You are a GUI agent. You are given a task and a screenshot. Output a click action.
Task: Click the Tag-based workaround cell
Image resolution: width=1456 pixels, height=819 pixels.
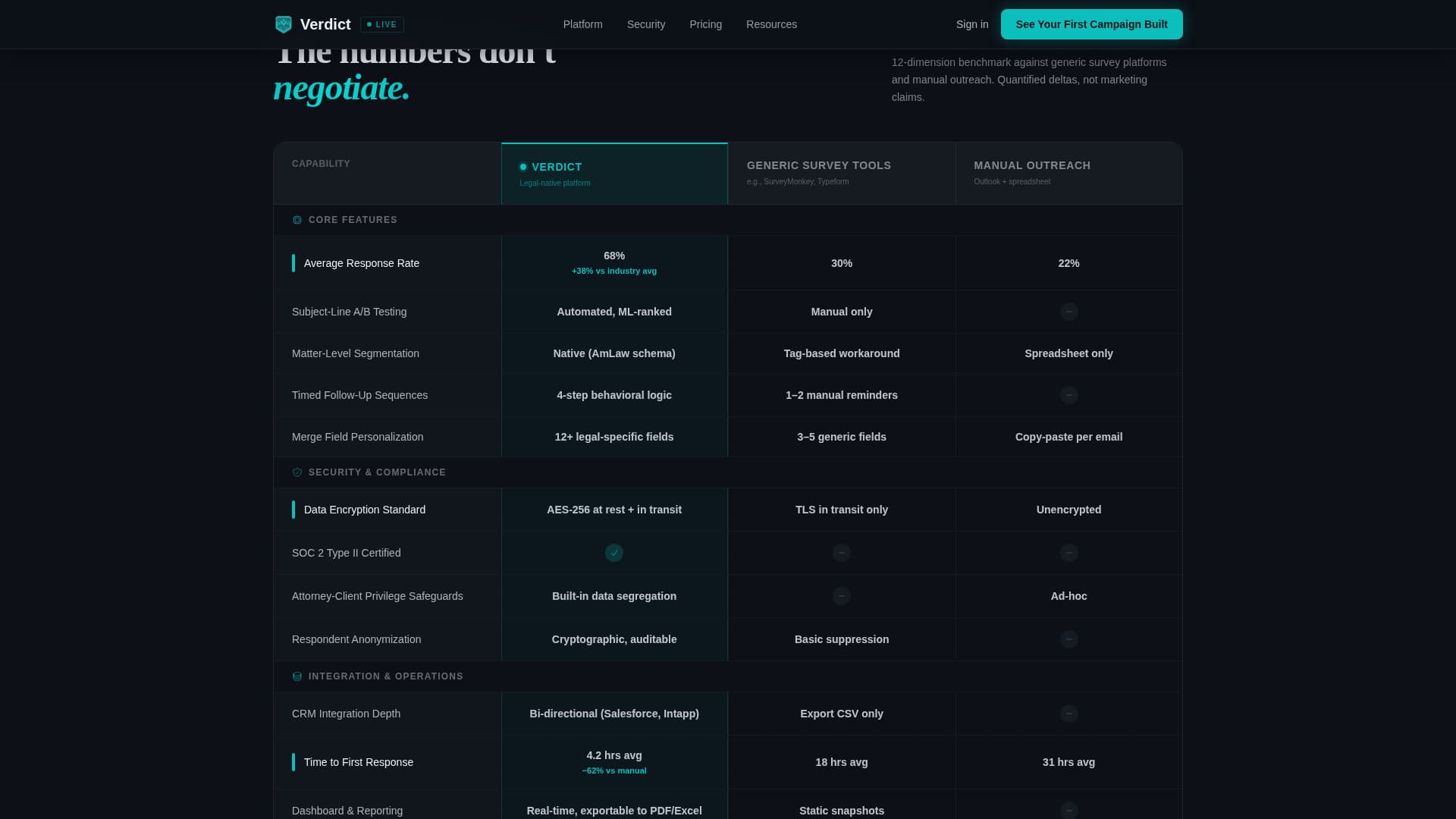tap(842, 353)
